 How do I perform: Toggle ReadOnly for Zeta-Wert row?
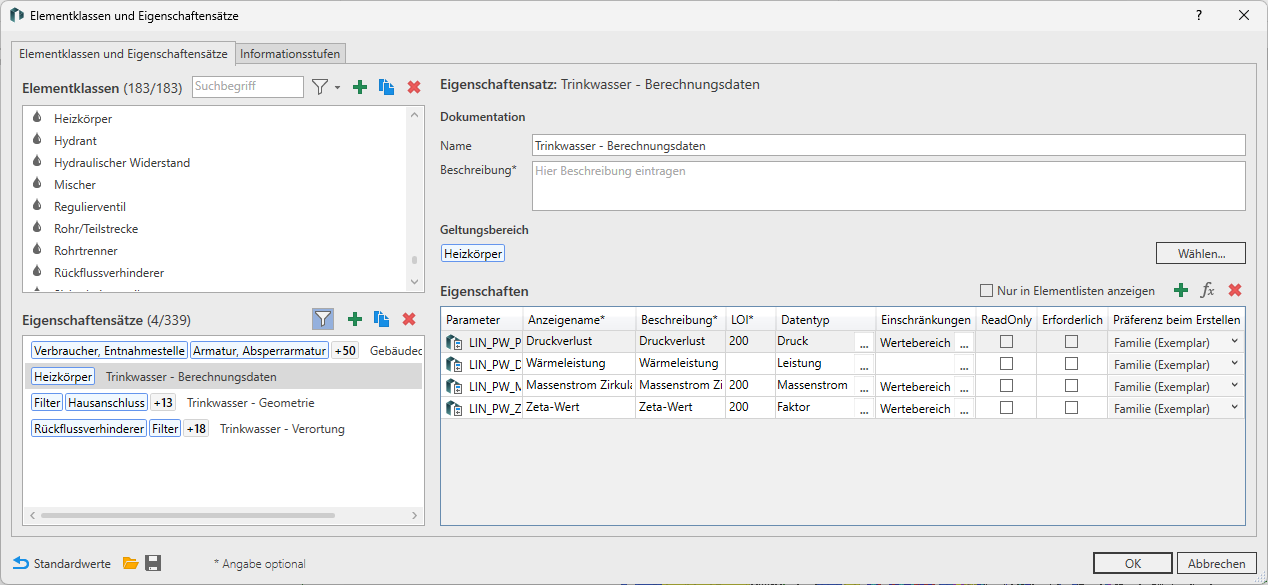pyautogui.click(x=1007, y=408)
